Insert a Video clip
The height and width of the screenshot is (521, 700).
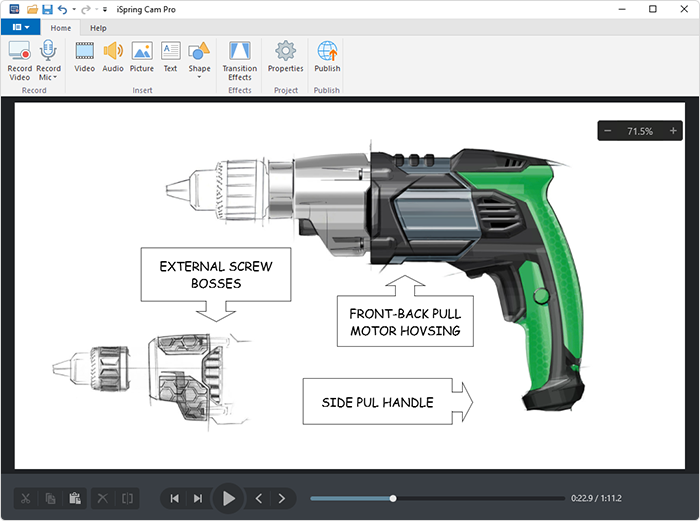tap(84, 56)
